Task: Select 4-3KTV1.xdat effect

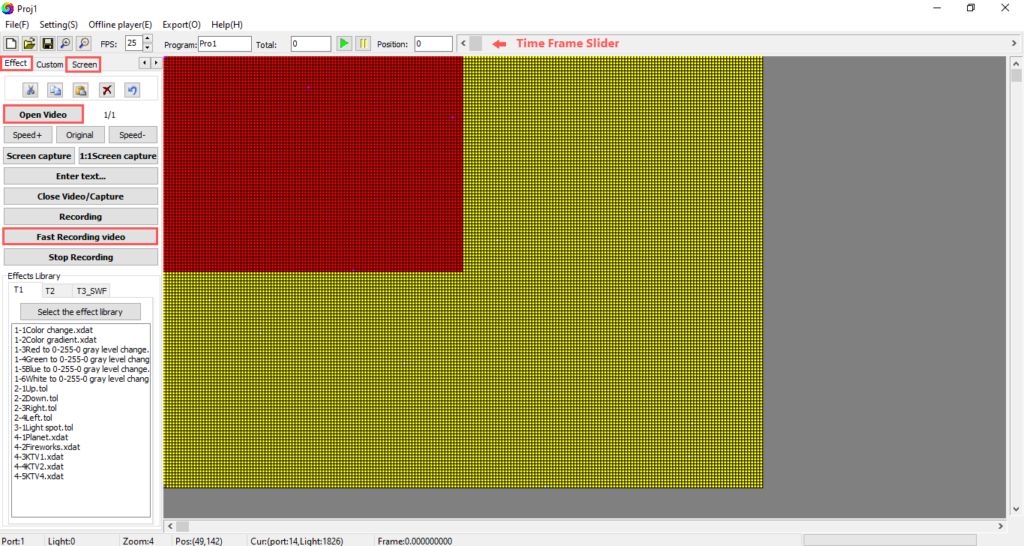Action: point(39,457)
